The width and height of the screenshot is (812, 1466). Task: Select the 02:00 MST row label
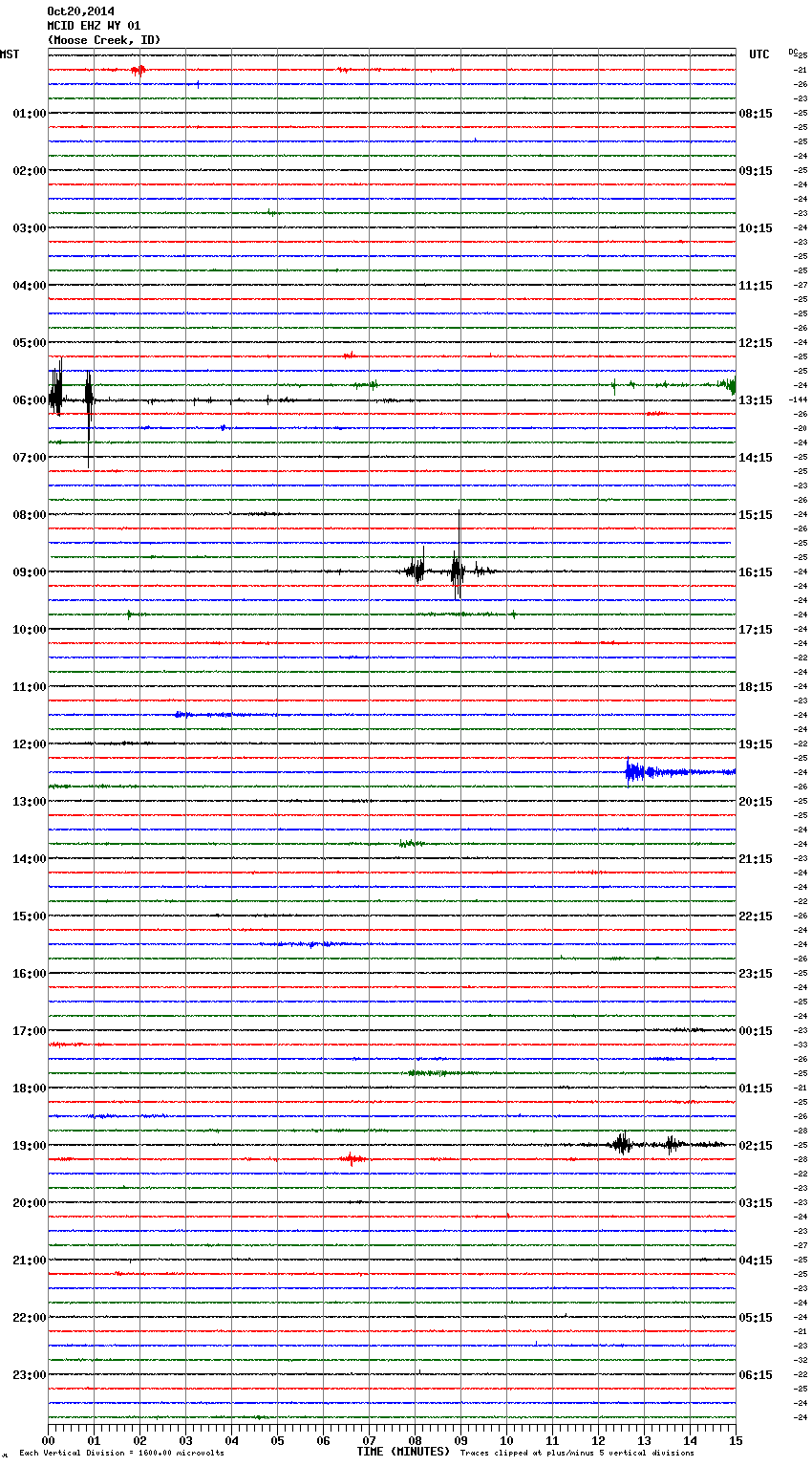[30, 170]
